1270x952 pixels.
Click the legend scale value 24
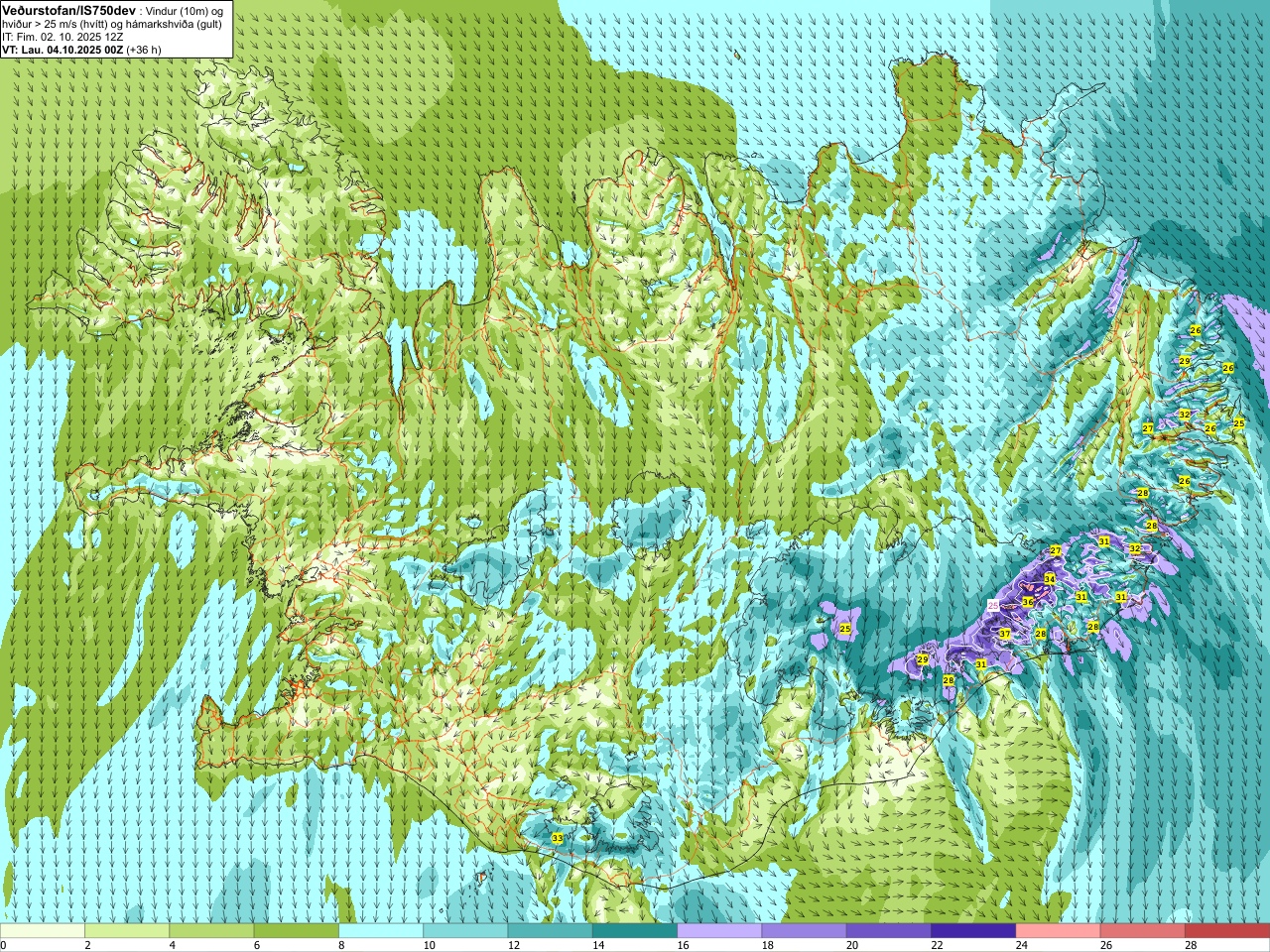[1023, 945]
